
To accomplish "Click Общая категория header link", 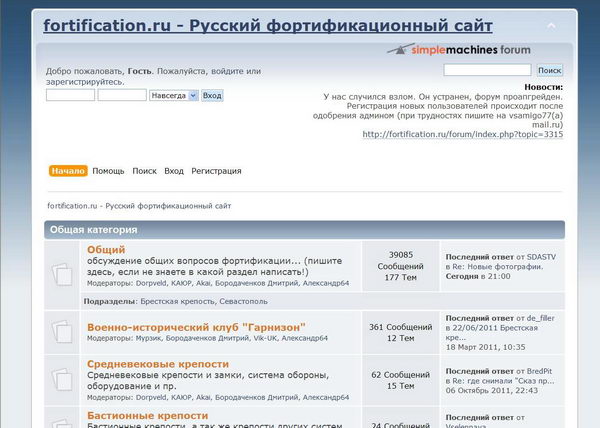I will (93, 229).
